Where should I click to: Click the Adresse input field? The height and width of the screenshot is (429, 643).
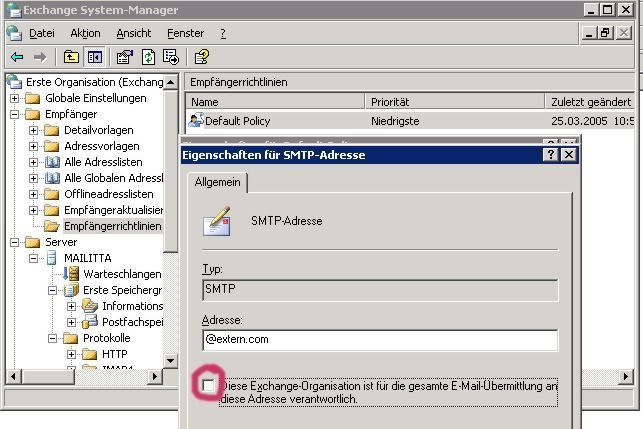(x=380, y=340)
